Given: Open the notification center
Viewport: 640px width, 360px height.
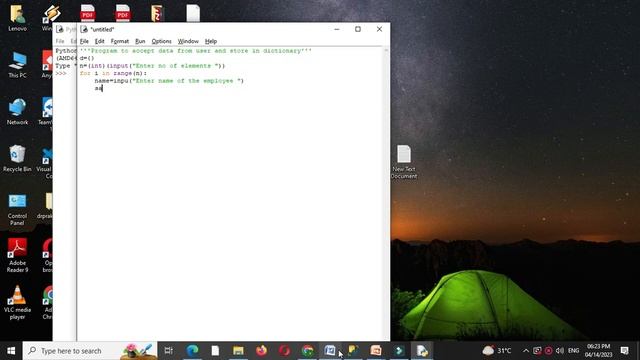Looking at the screenshot, I should pos(624,351).
